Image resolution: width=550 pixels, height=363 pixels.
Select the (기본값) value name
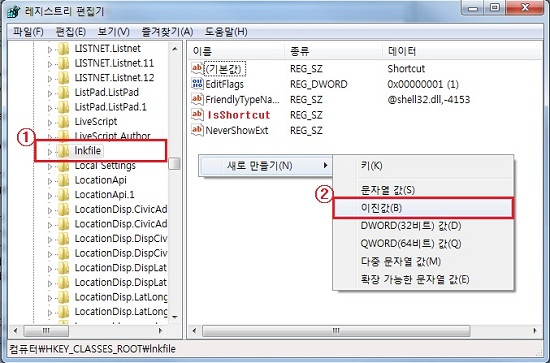(x=224, y=68)
